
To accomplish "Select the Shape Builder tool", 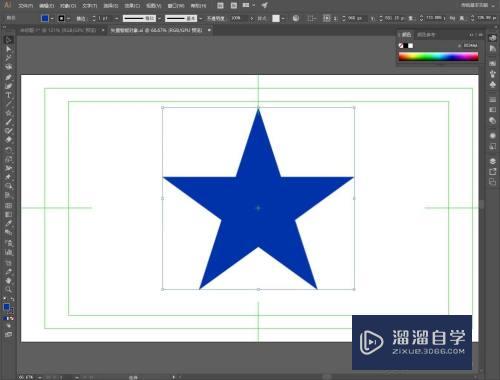I will tap(9, 186).
